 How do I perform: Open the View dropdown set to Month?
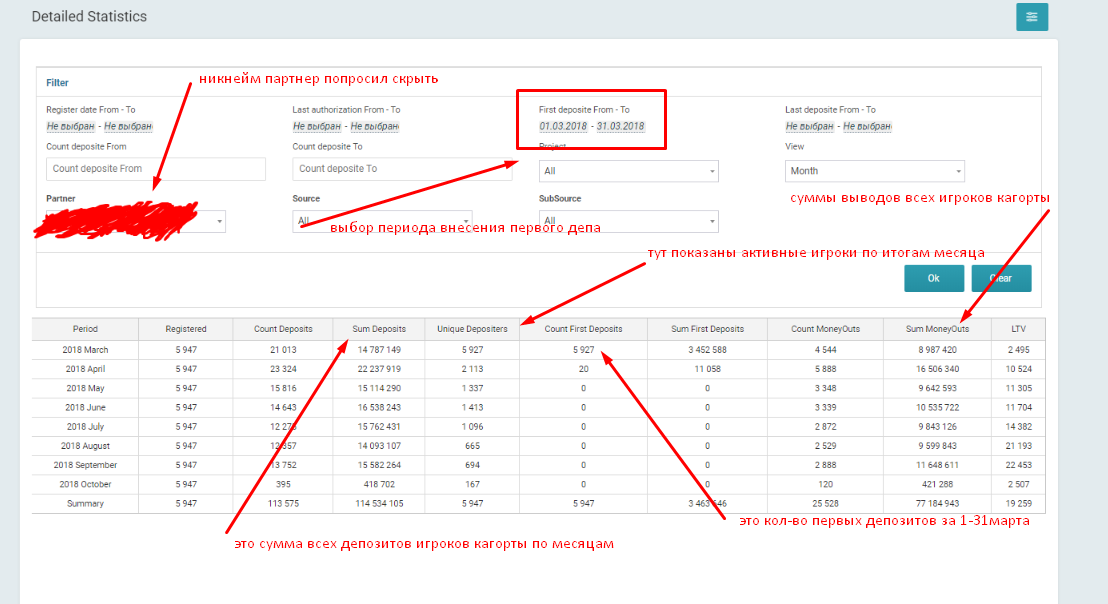(874, 171)
